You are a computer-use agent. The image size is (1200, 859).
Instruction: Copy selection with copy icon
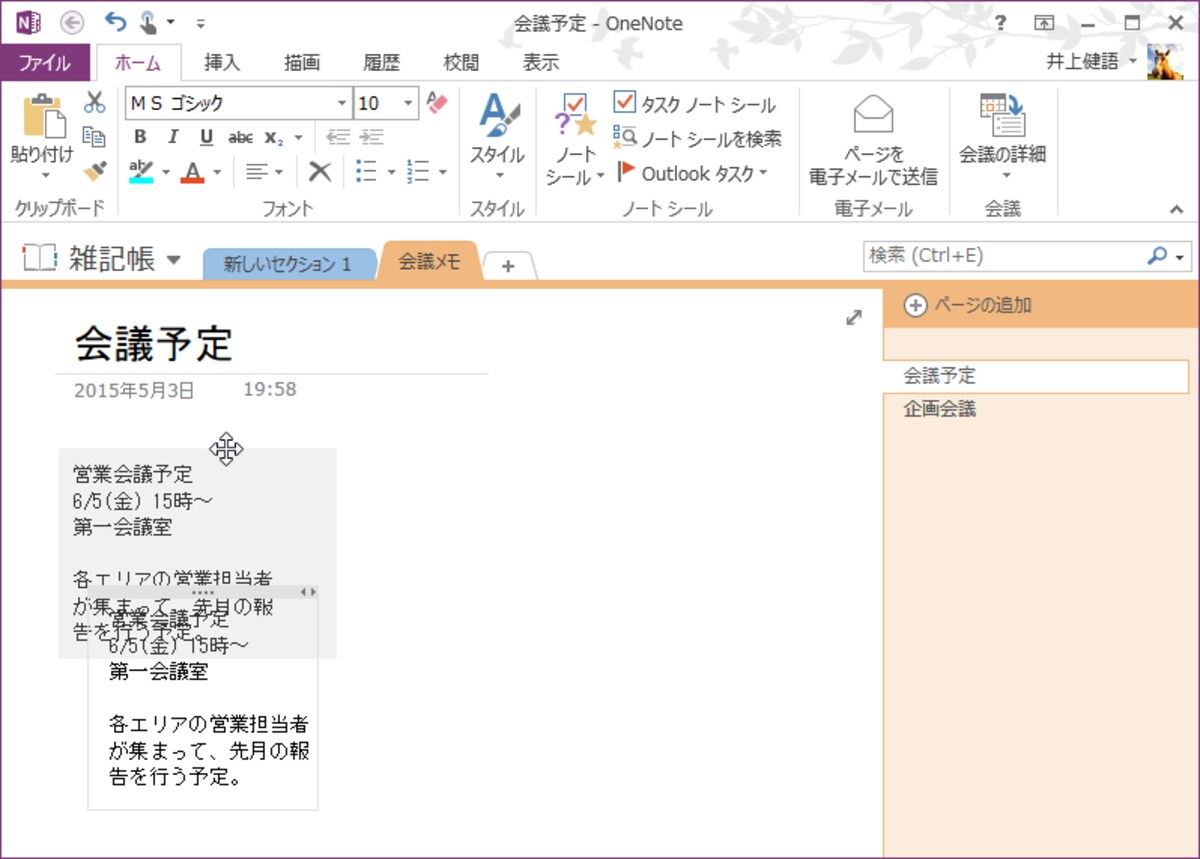95,137
